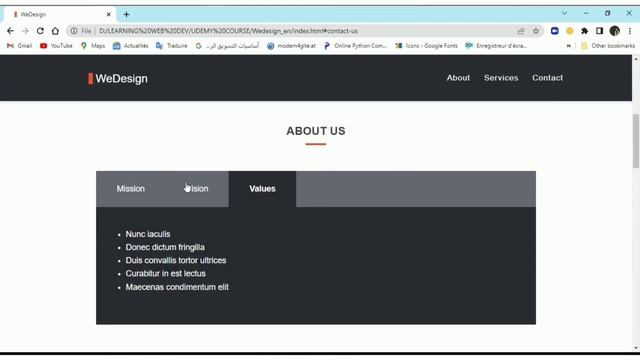Open the Services nav link
640x360 pixels.
point(501,78)
